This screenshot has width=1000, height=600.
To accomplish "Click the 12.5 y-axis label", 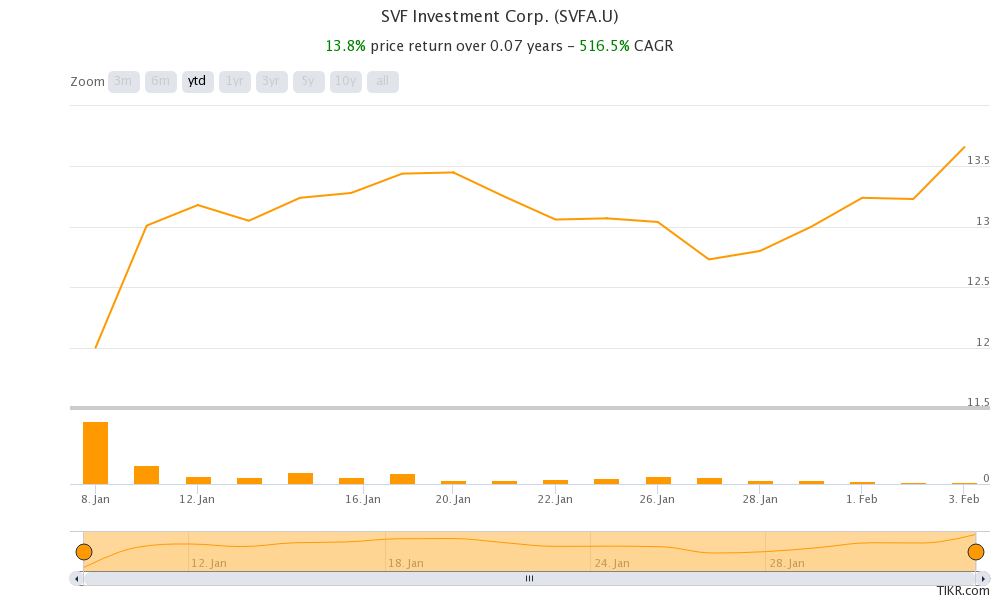I will tap(978, 281).
